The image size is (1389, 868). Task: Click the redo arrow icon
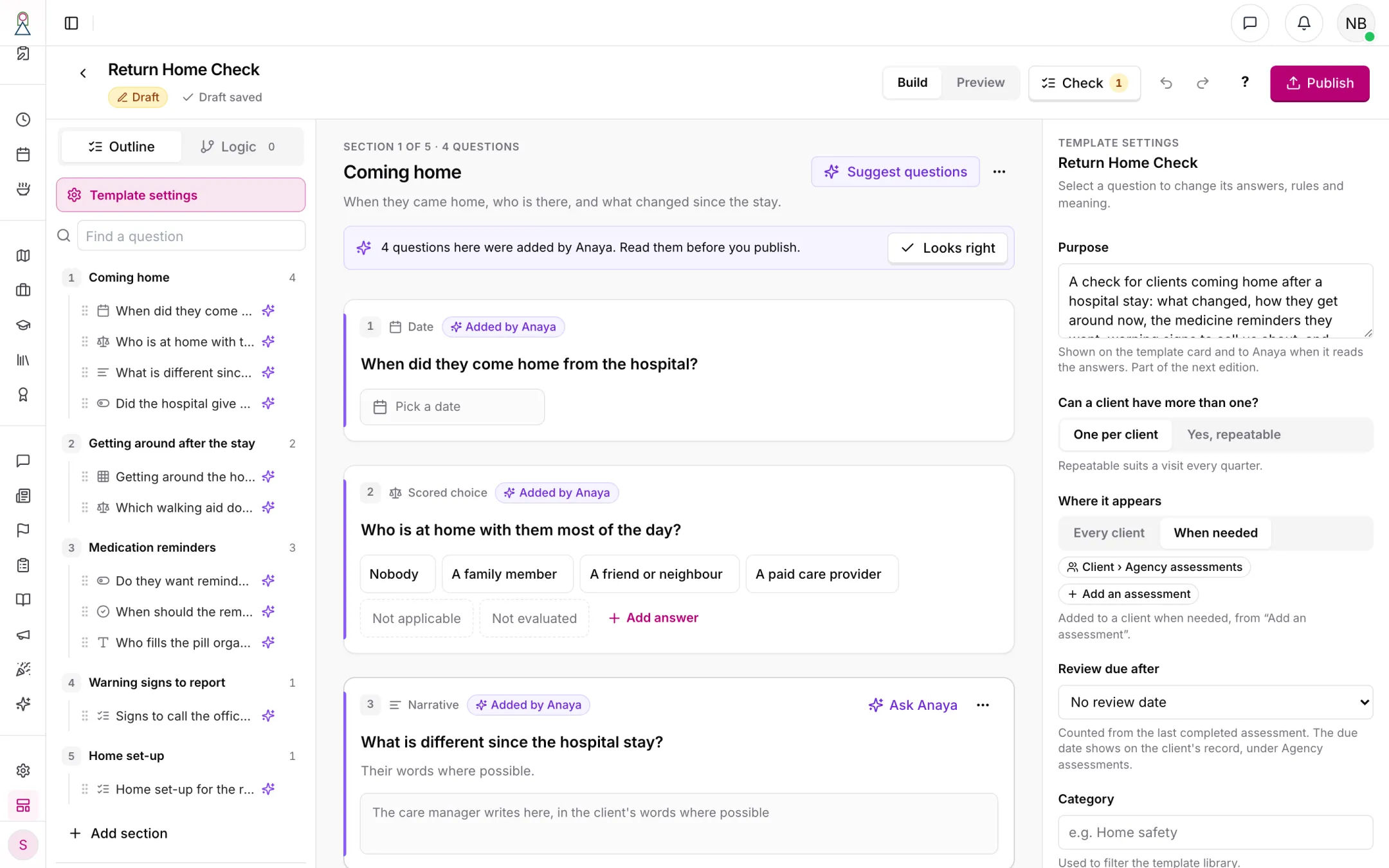click(x=1203, y=83)
